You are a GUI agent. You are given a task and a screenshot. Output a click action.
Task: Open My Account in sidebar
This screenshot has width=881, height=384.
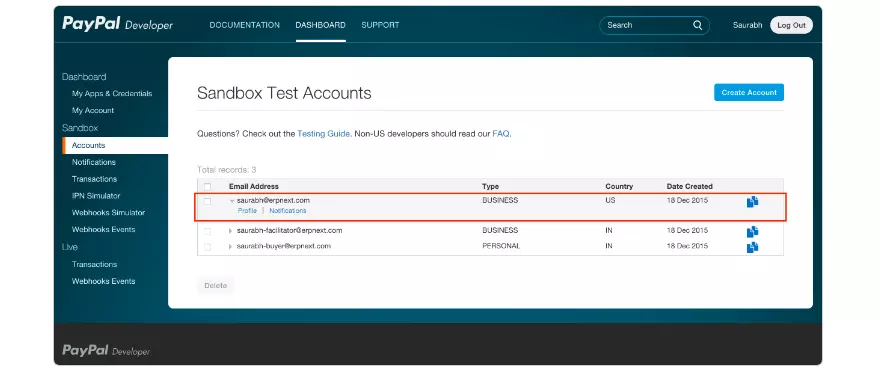pos(93,111)
